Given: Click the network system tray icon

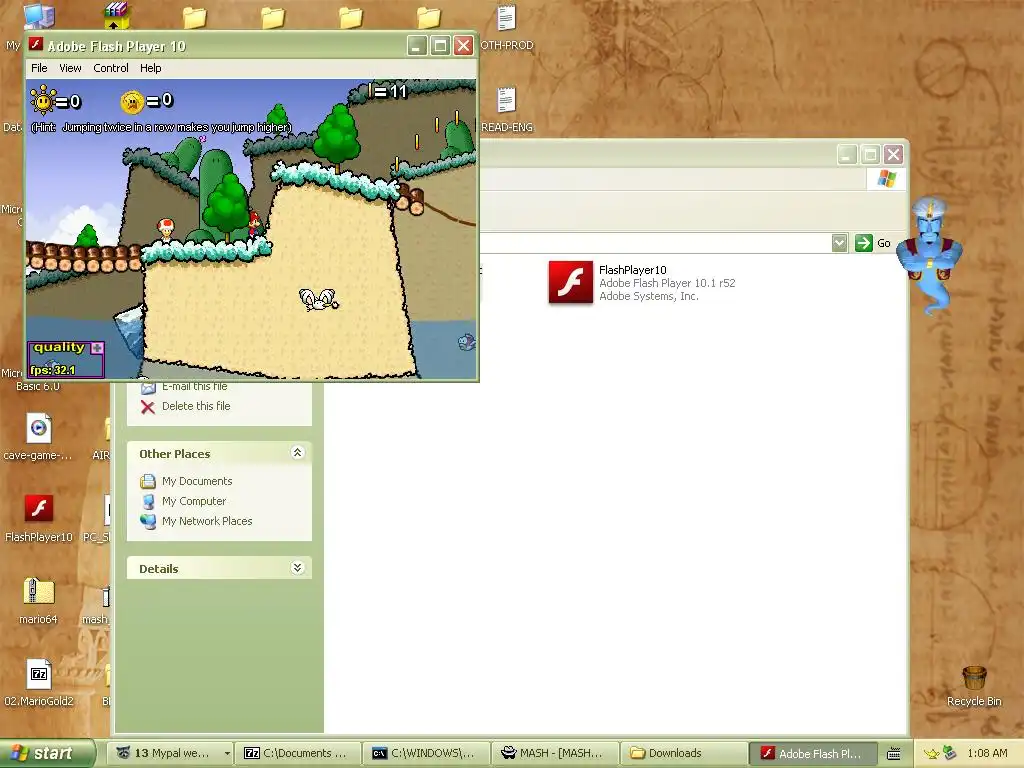Looking at the screenshot, I should click(x=950, y=753).
